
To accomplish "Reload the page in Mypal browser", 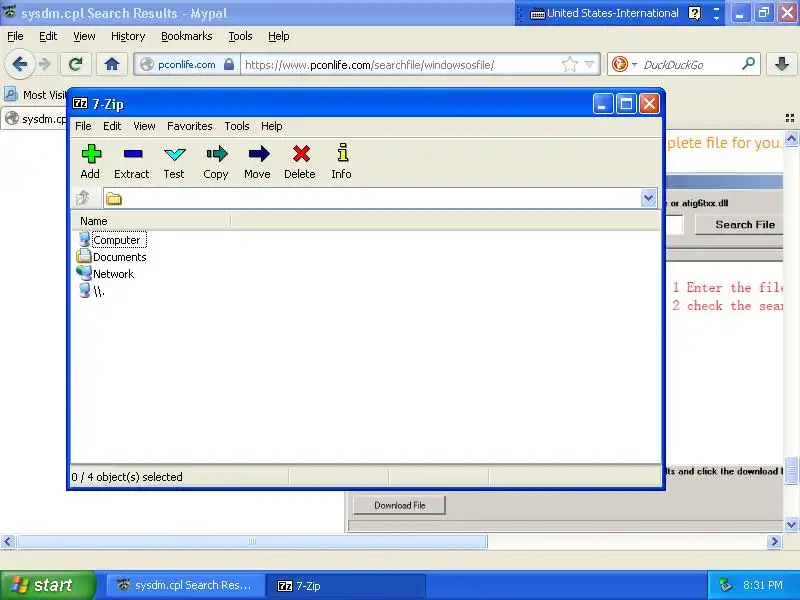I will [76, 64].
